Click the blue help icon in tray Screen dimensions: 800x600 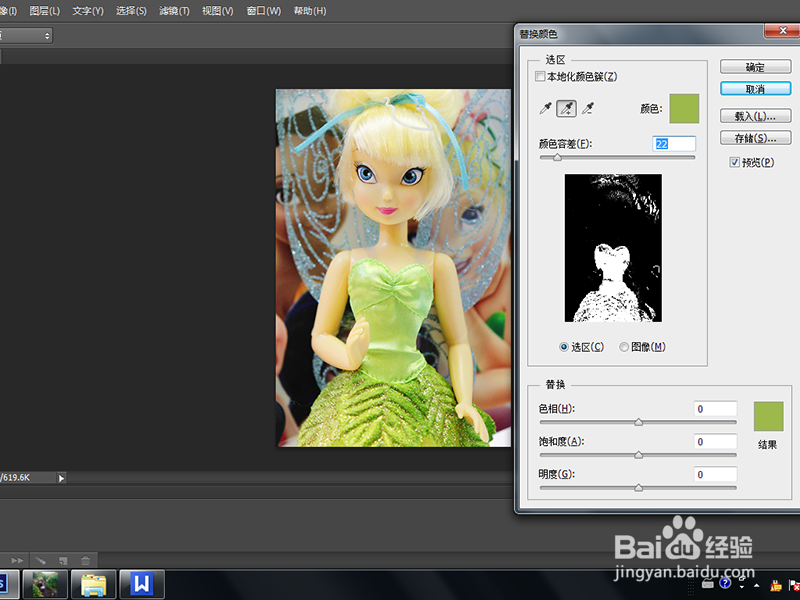[x=725, y=584]
